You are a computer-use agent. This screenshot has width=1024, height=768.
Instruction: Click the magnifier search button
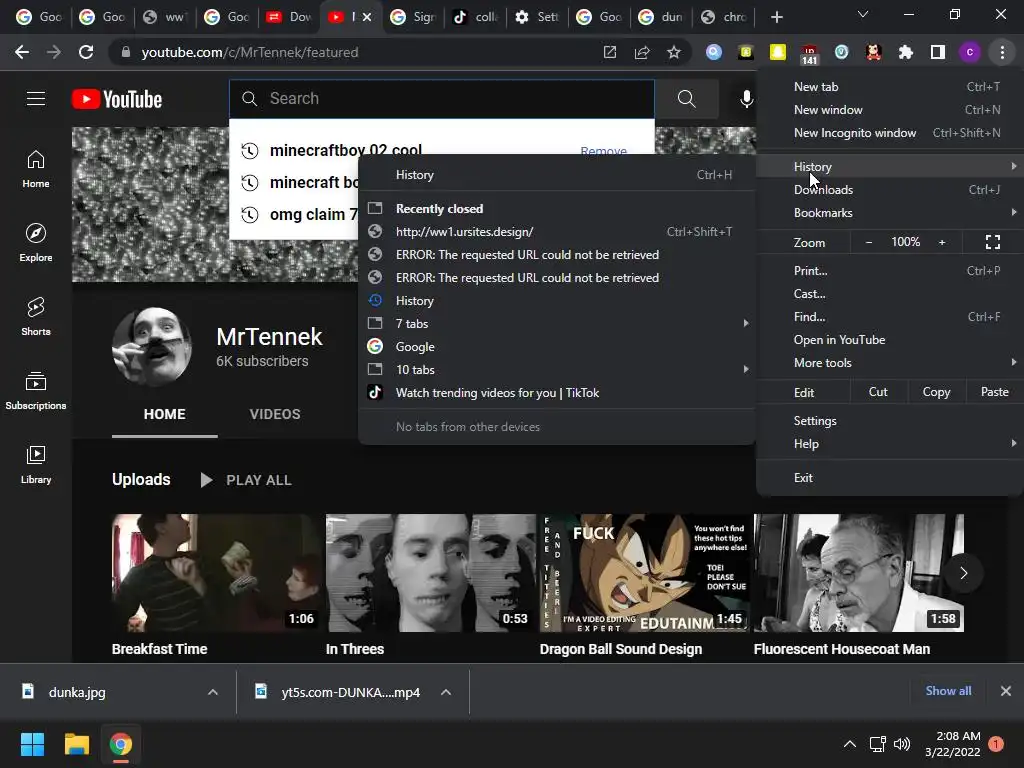(x=686, y=99)
